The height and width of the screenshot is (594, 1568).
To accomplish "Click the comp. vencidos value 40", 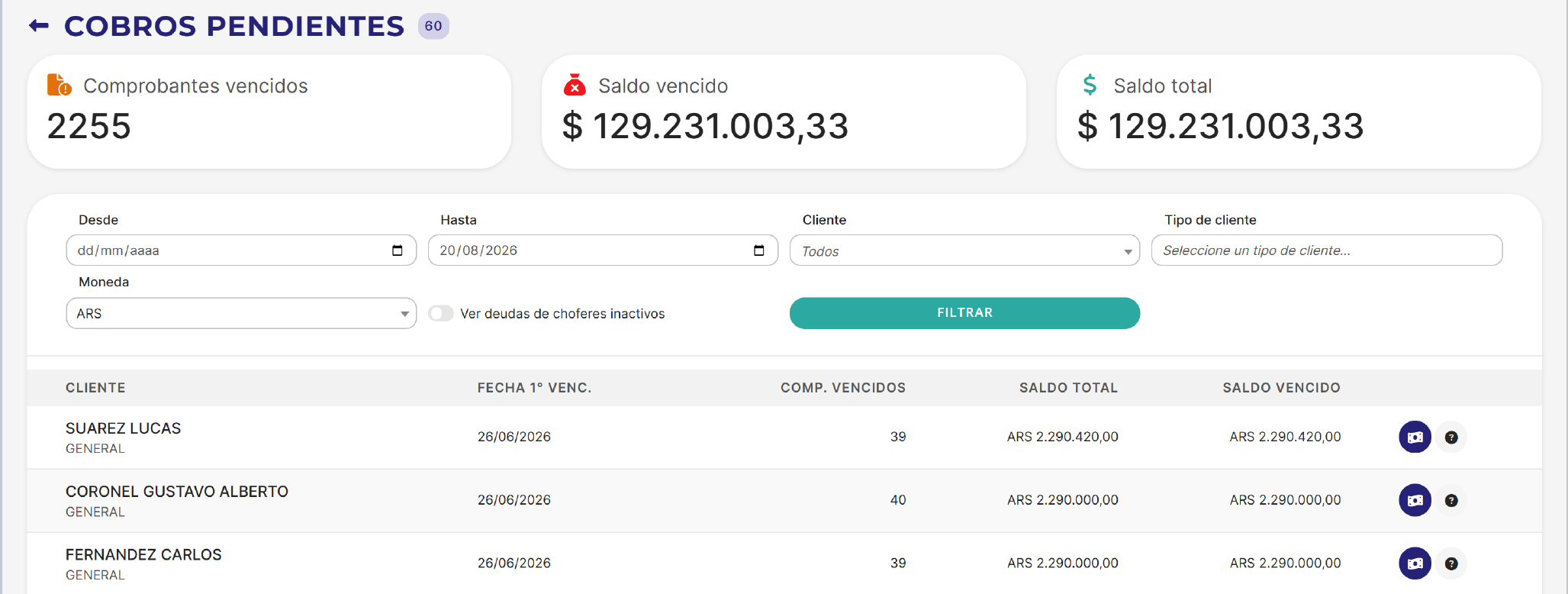I will (898, 500).
